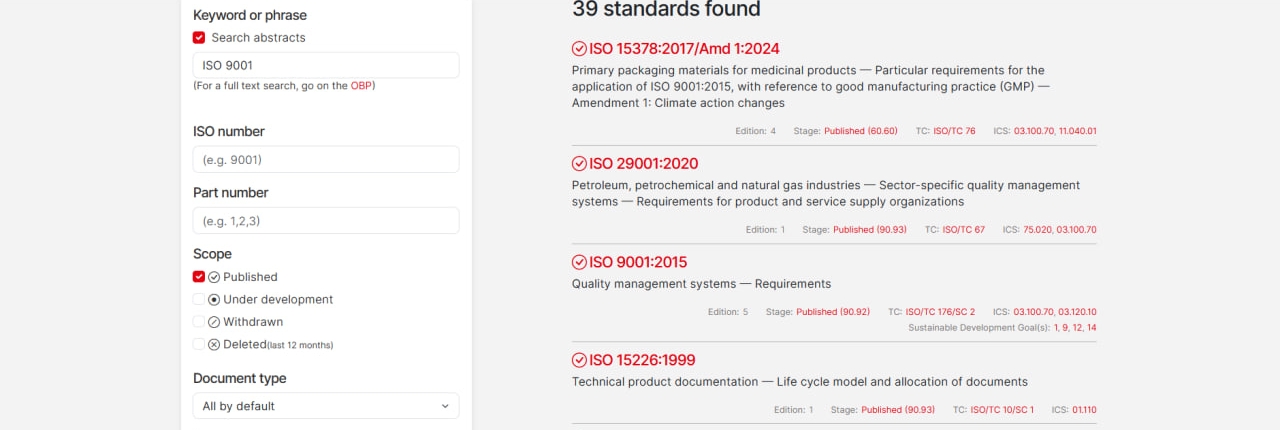Click the published icon beside ISO 15378:2017/Amd 1:2024
The width and height of the screenshot is (1280, 430).
[x=579, y=49]
